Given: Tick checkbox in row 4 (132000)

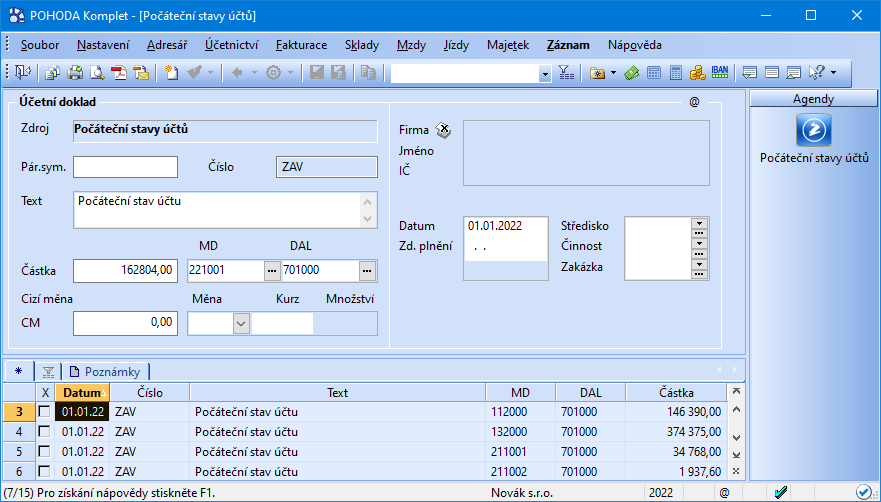Looking at the screenshot, I should point(44,432).
